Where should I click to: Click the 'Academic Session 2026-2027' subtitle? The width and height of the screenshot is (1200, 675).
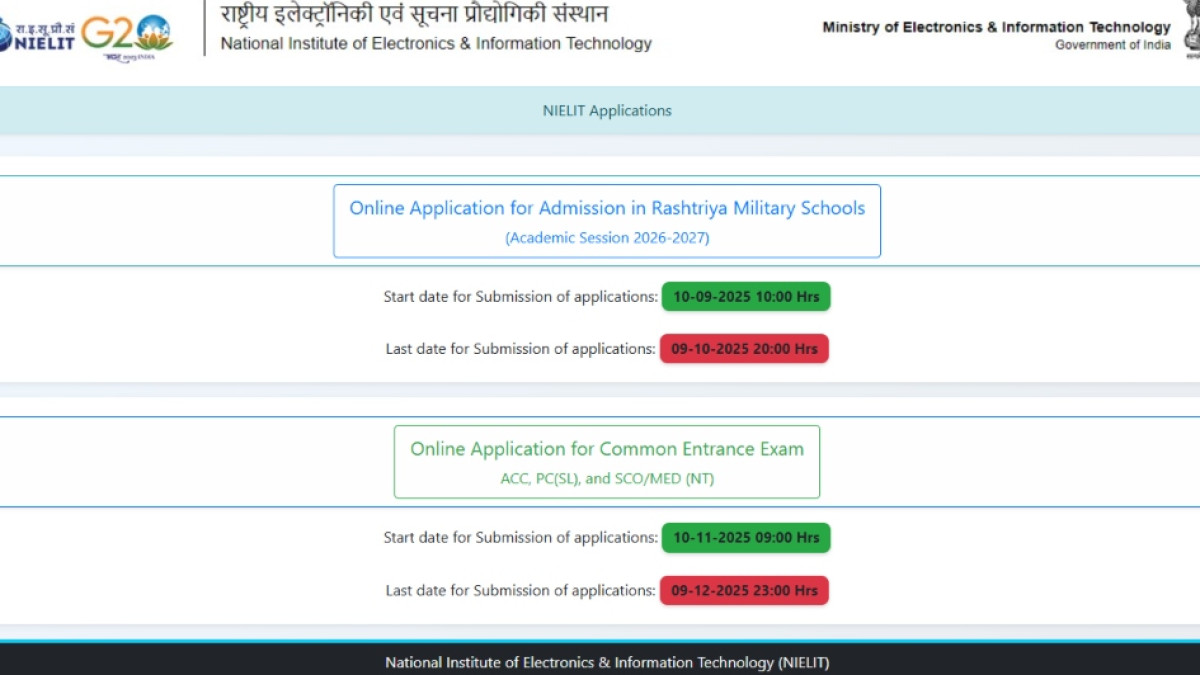tap(607, 238)
